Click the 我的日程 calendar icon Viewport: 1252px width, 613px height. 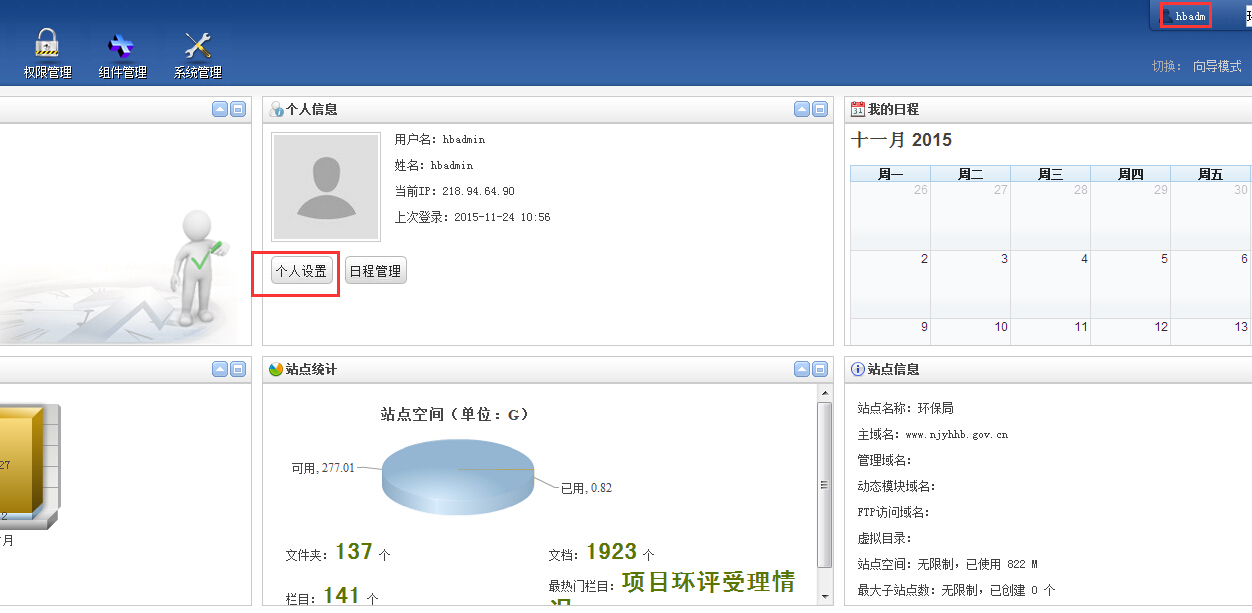coord(857,109)
